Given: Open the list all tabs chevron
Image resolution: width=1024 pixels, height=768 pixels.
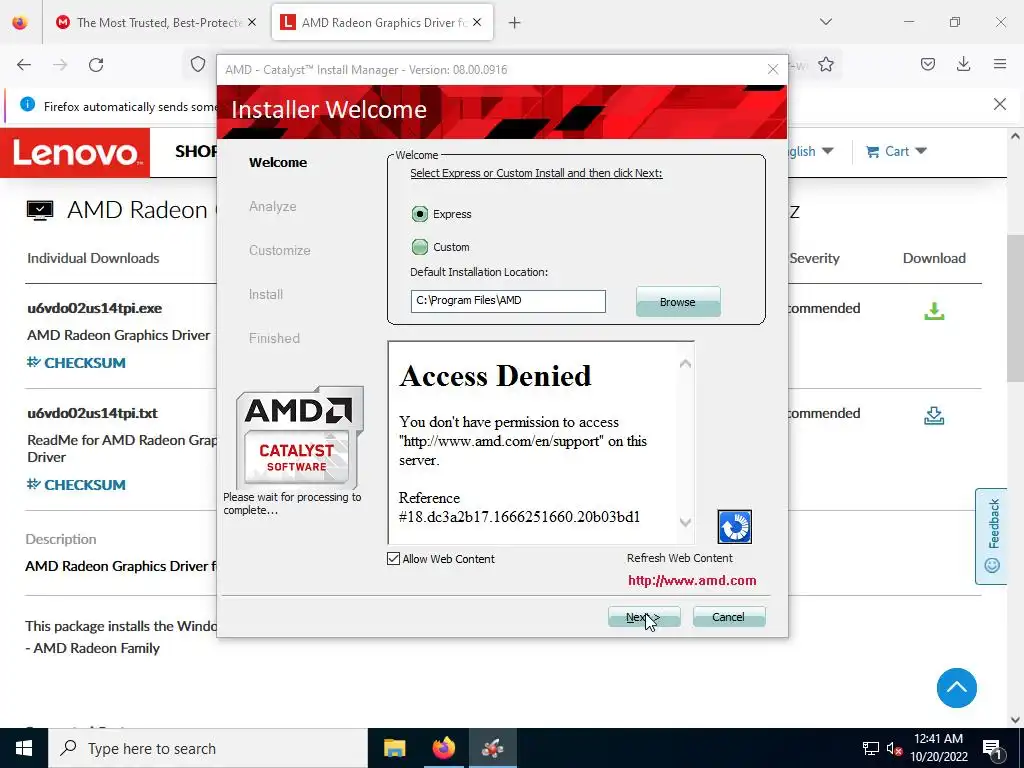Looking at the screenshot, I should click(825, 22).
